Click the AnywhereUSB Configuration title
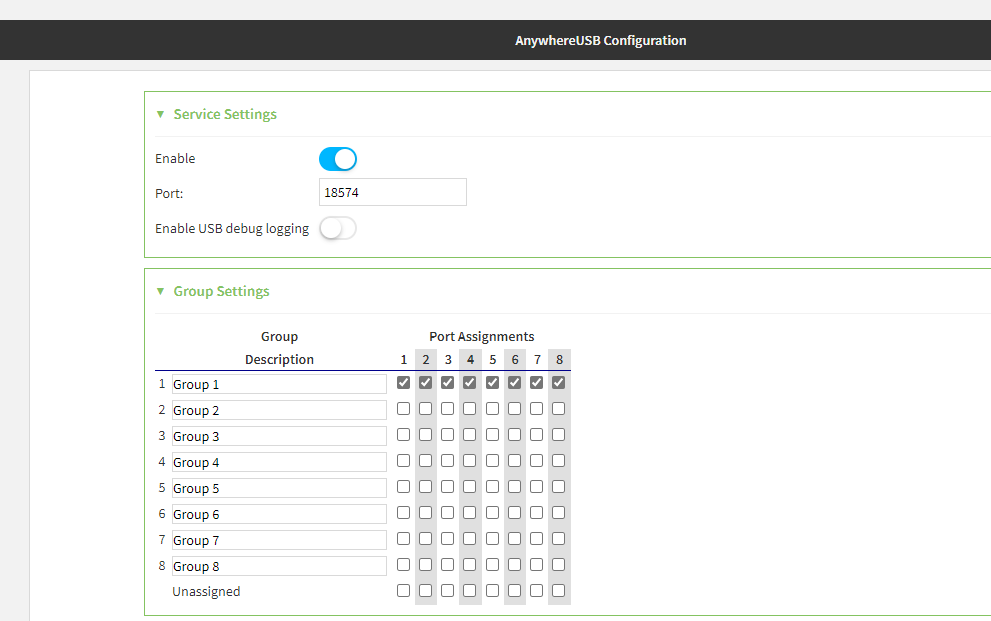 [600, 40]
